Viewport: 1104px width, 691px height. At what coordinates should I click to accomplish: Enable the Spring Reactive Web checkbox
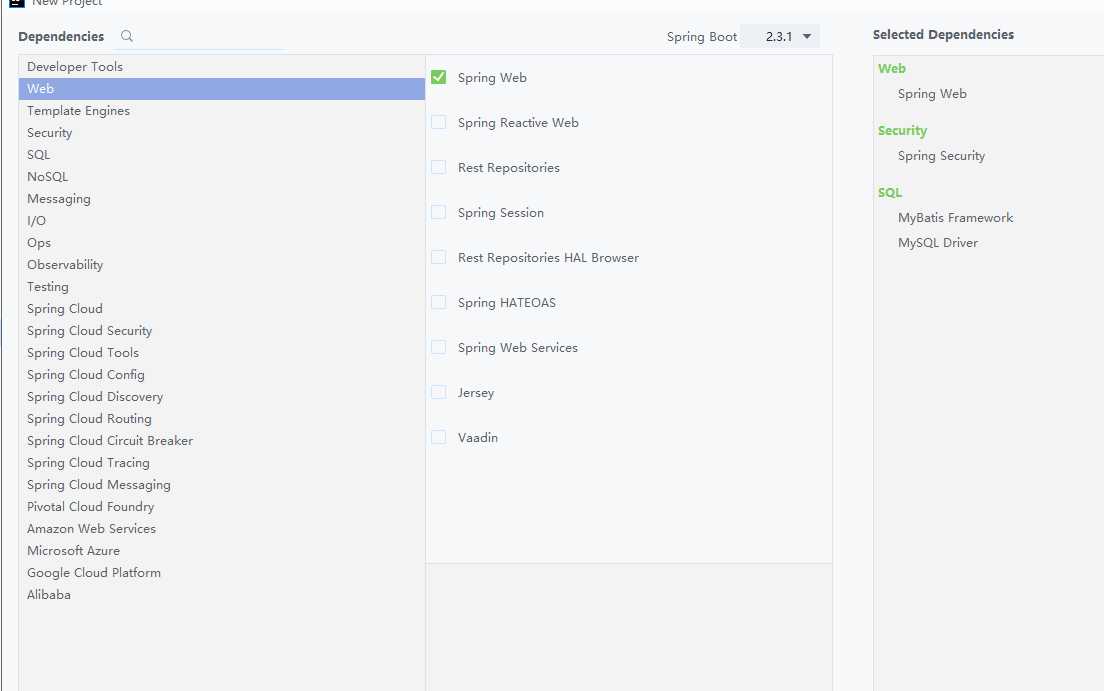tap(438, 122)
